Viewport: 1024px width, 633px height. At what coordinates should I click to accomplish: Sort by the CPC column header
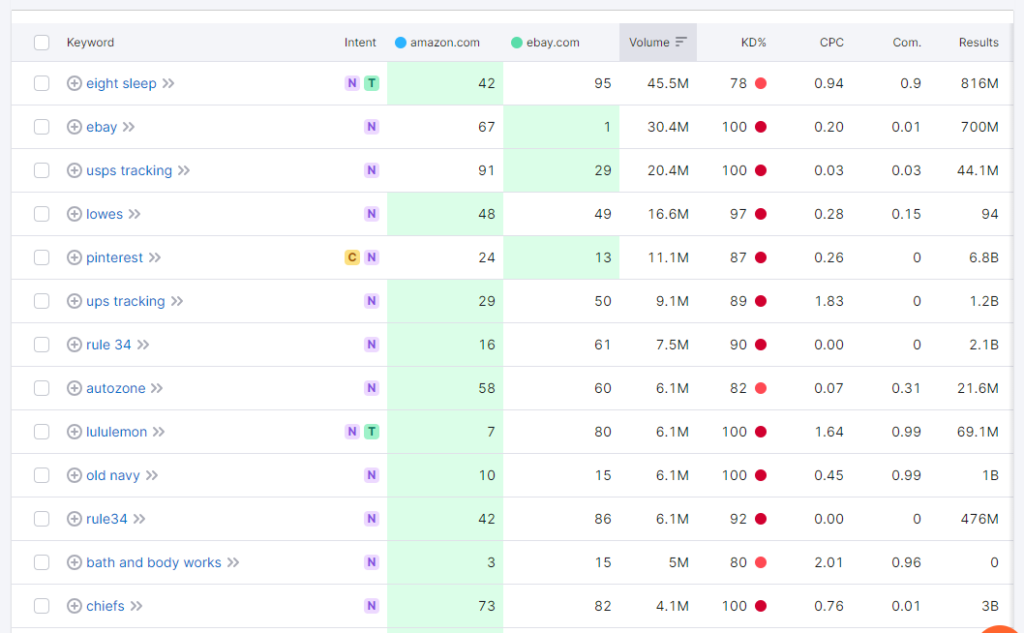coord(831,42)
